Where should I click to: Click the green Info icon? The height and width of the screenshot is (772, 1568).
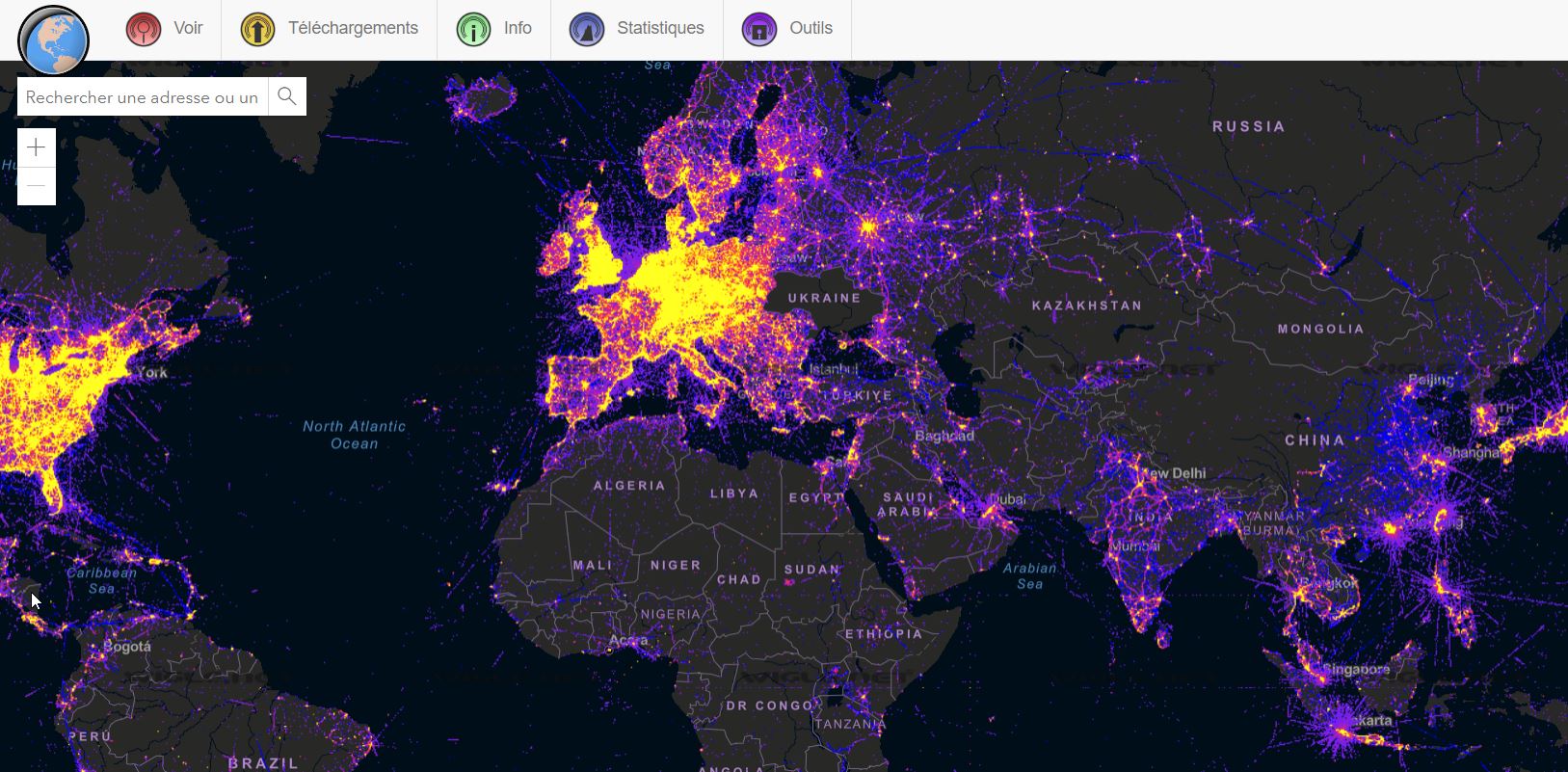pyautogui.click(x=473, y=29)
